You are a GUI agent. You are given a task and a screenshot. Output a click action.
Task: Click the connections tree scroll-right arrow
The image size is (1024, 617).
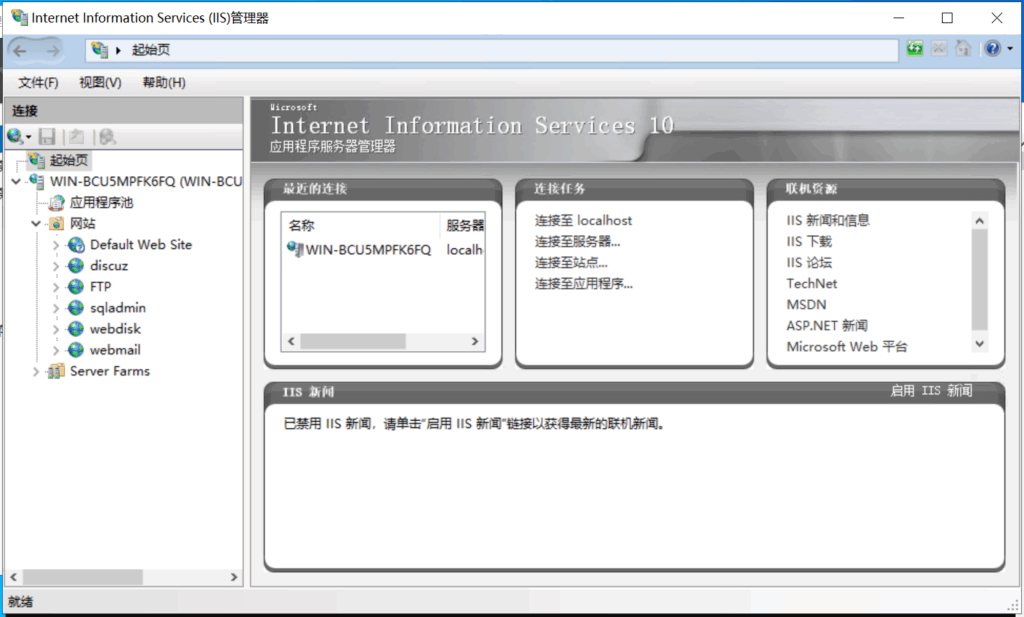[234, 577]
